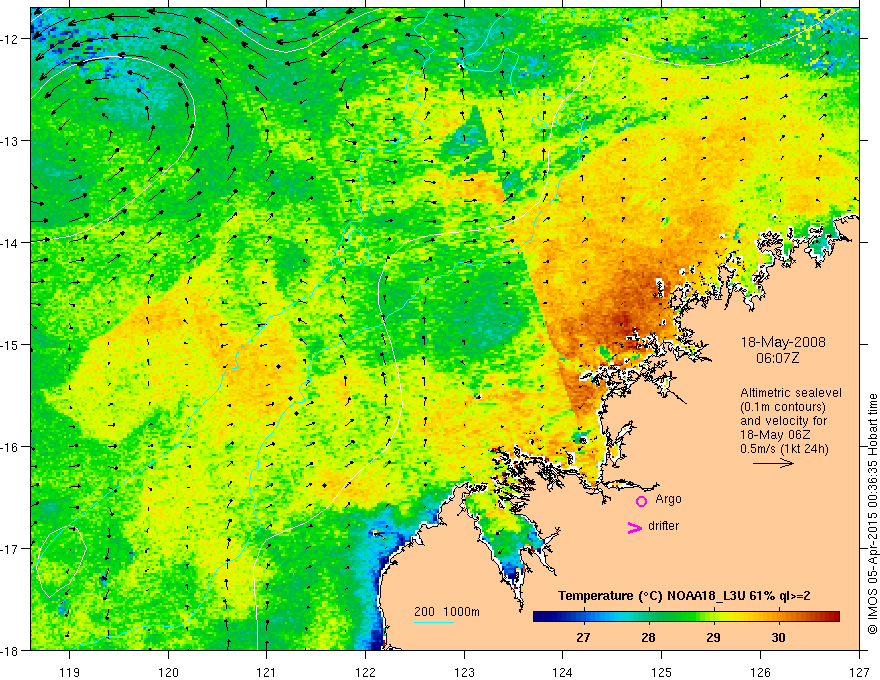Select the 06:07Z time label
Screen dimensions: 880x680
(x=777, y=358)
